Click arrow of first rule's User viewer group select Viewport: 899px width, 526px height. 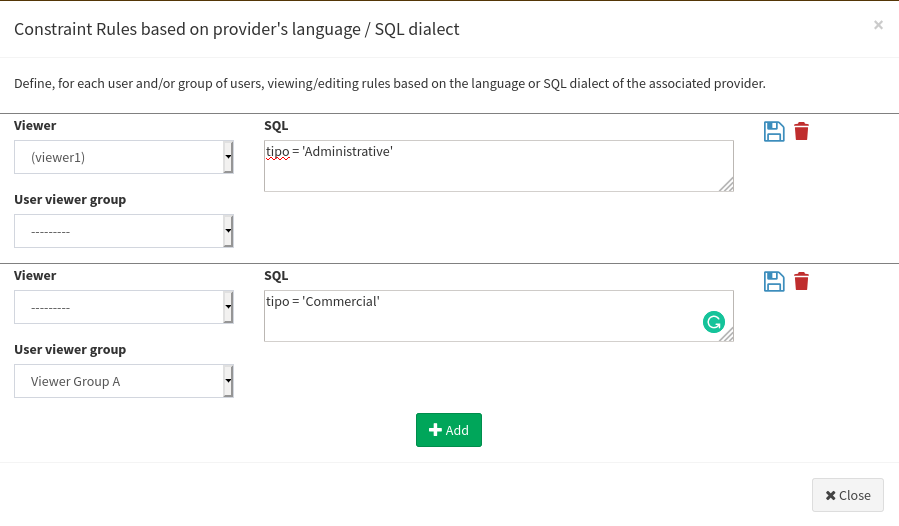[x=228, y=231]
